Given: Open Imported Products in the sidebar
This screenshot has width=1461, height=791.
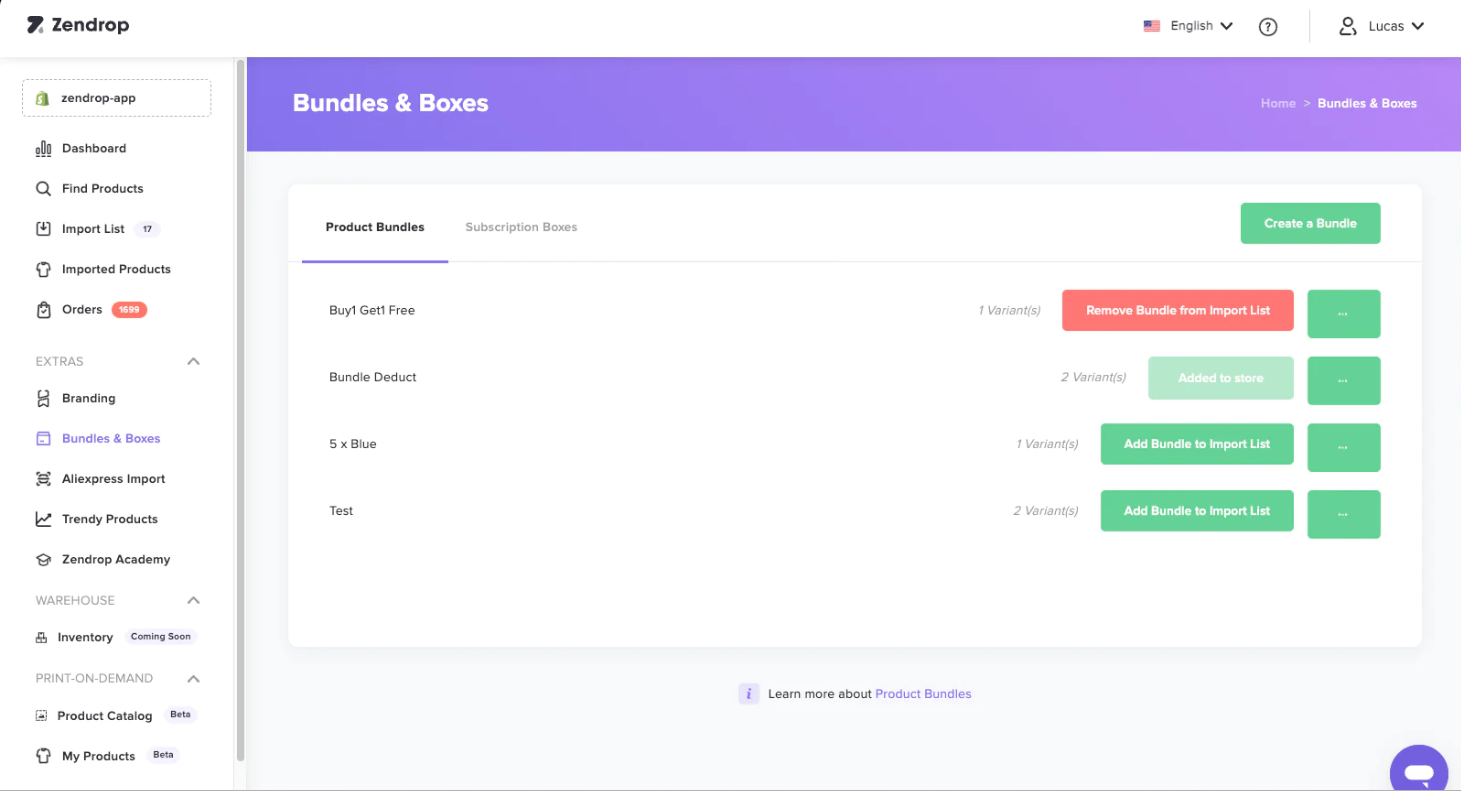Looking at the screenshot, I should pyautogui.click(x=116, y=269).
